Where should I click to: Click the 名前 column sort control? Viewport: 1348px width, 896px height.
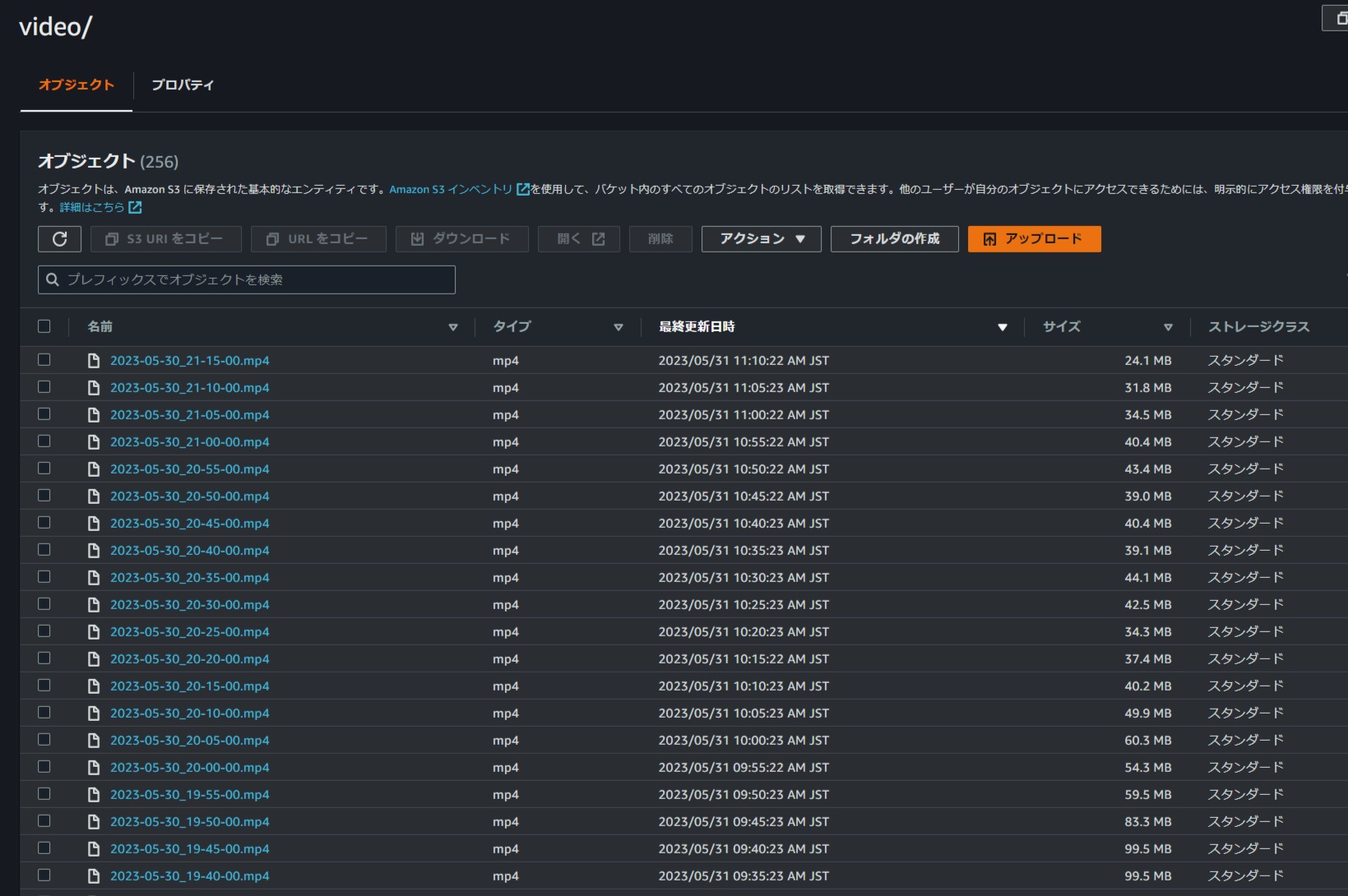click(x=454, y=327)
